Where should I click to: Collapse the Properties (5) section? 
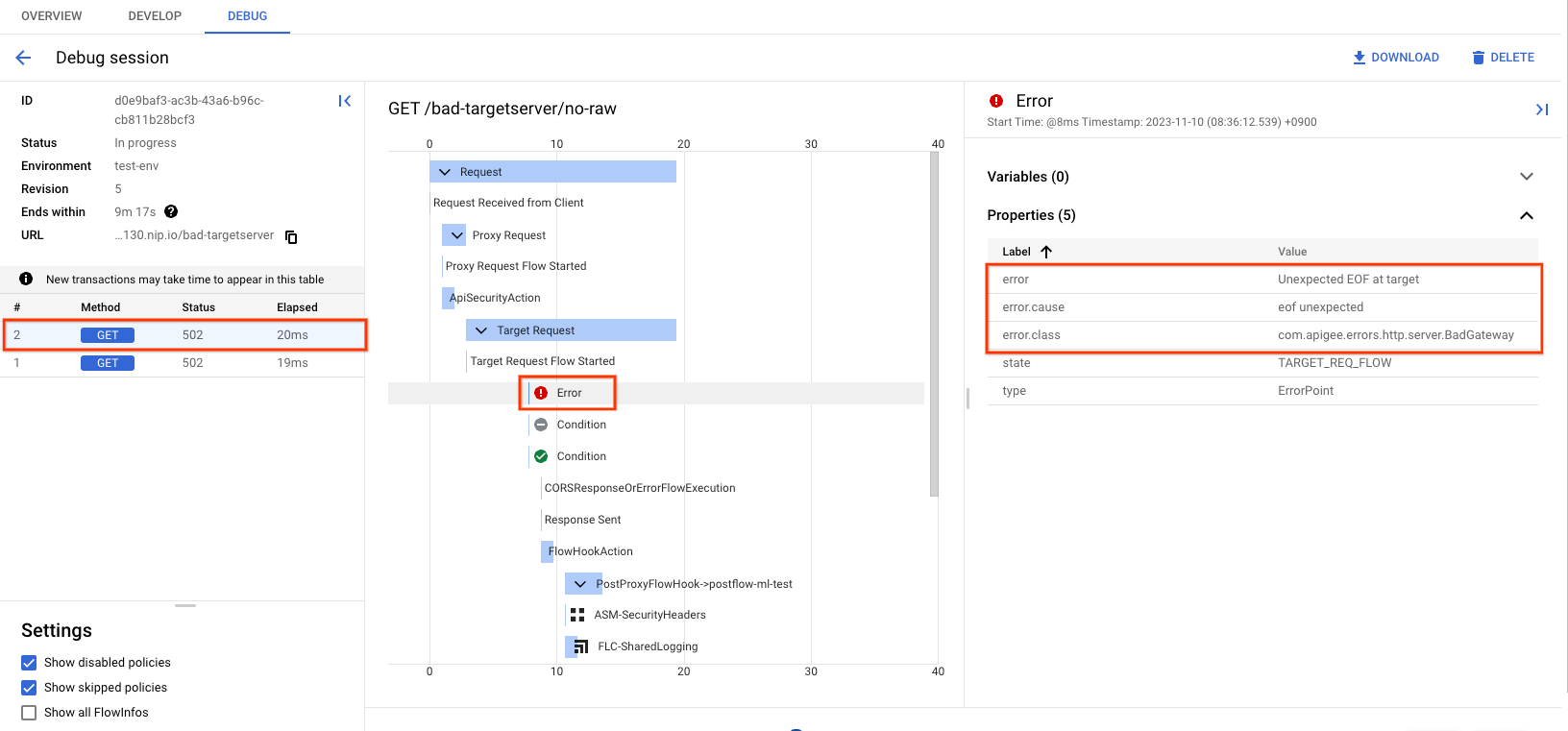click(1526, 215)
